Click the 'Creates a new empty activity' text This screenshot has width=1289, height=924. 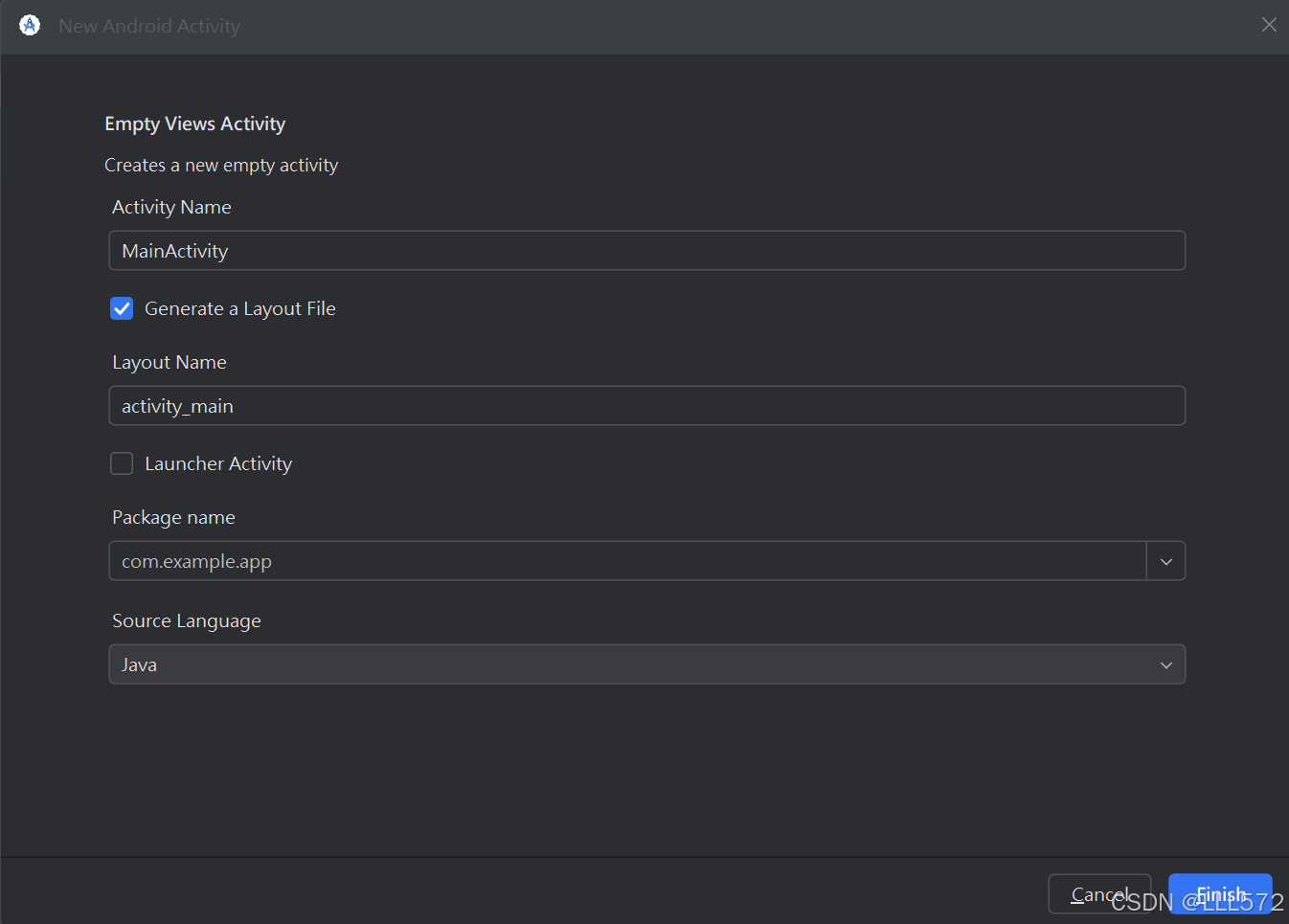pyautogui.click(x=221, y=166)
